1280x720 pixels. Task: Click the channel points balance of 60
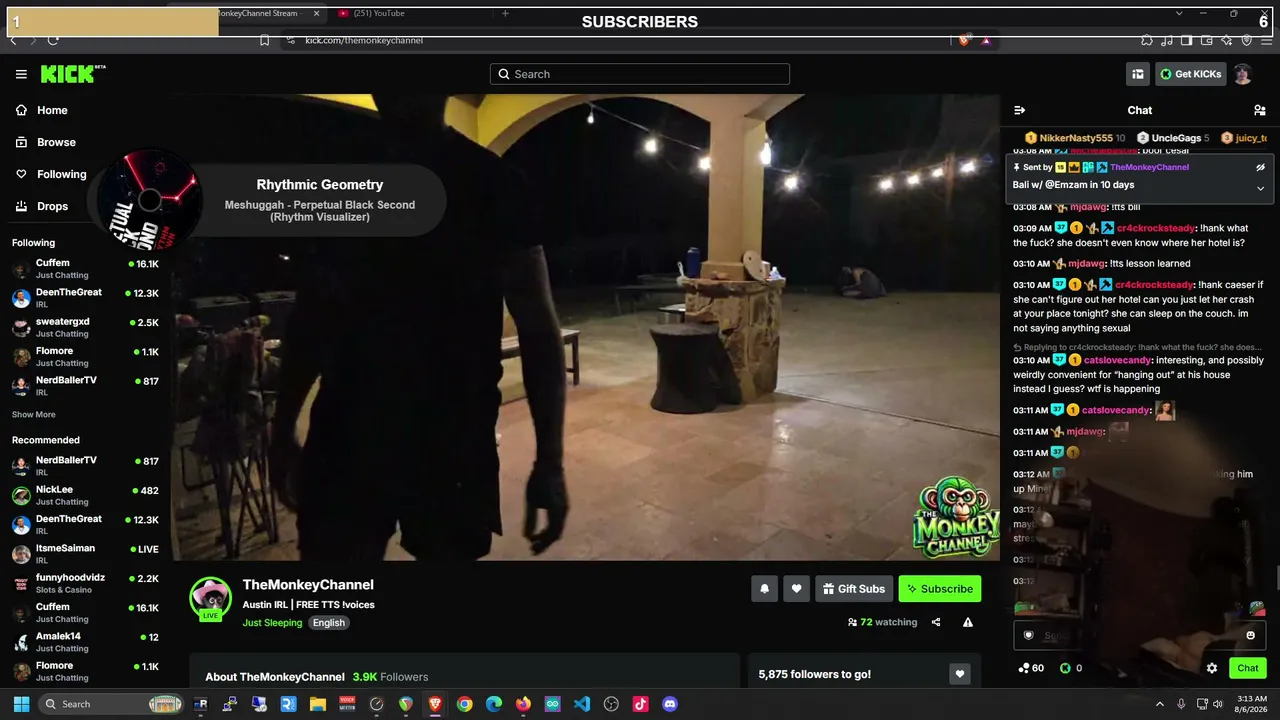(x=1031, y=668)
